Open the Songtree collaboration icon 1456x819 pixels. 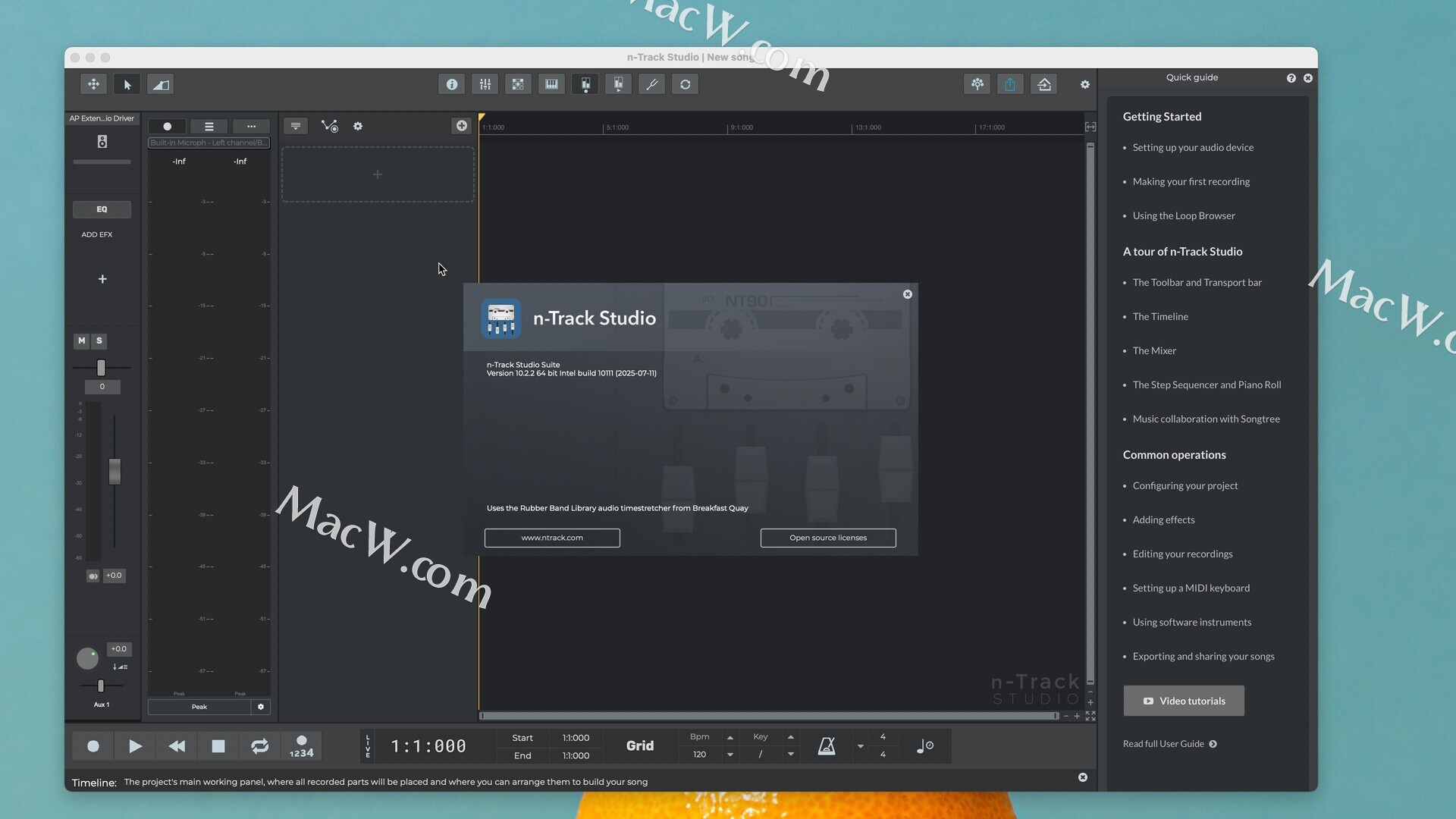[977, 84]
